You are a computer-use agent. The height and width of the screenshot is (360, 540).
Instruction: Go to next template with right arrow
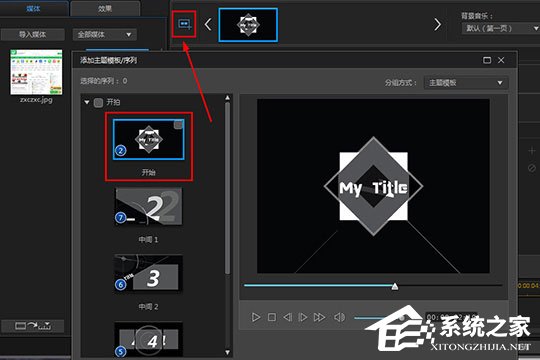[437, 24]
